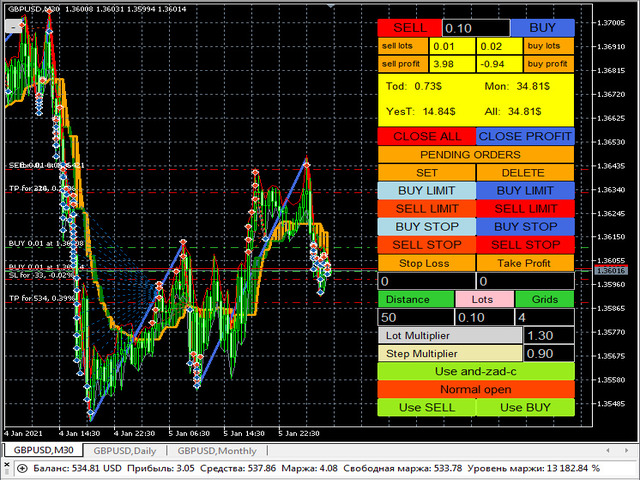This screenshot has height=480, width=640.
Task: Focus the Stop Loss value field
Action: point(427,281)
